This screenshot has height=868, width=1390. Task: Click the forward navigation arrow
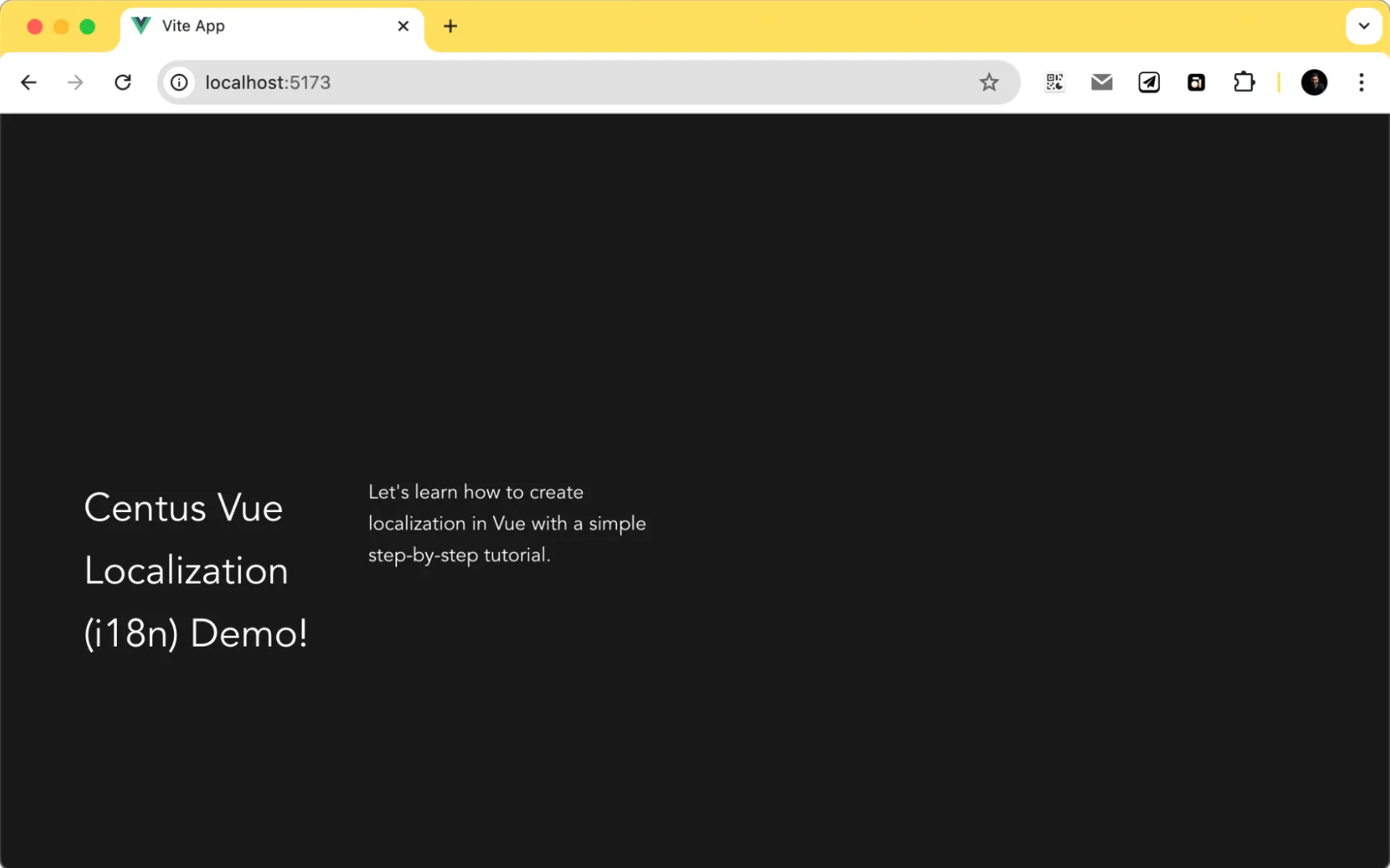(x=75, y=82)
